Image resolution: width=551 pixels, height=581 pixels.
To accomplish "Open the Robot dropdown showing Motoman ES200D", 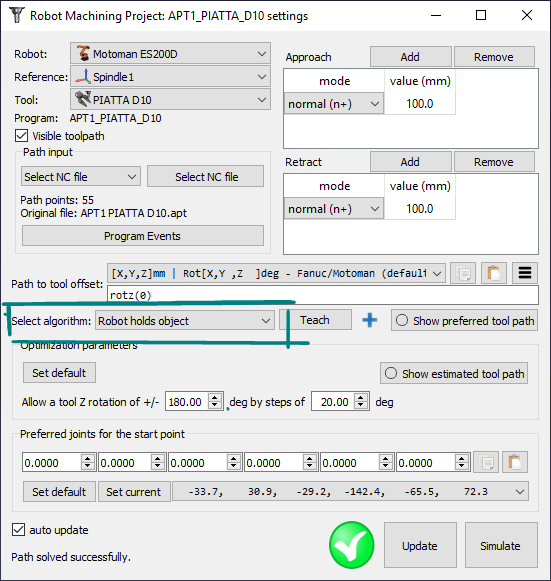I will click(170, 54).
